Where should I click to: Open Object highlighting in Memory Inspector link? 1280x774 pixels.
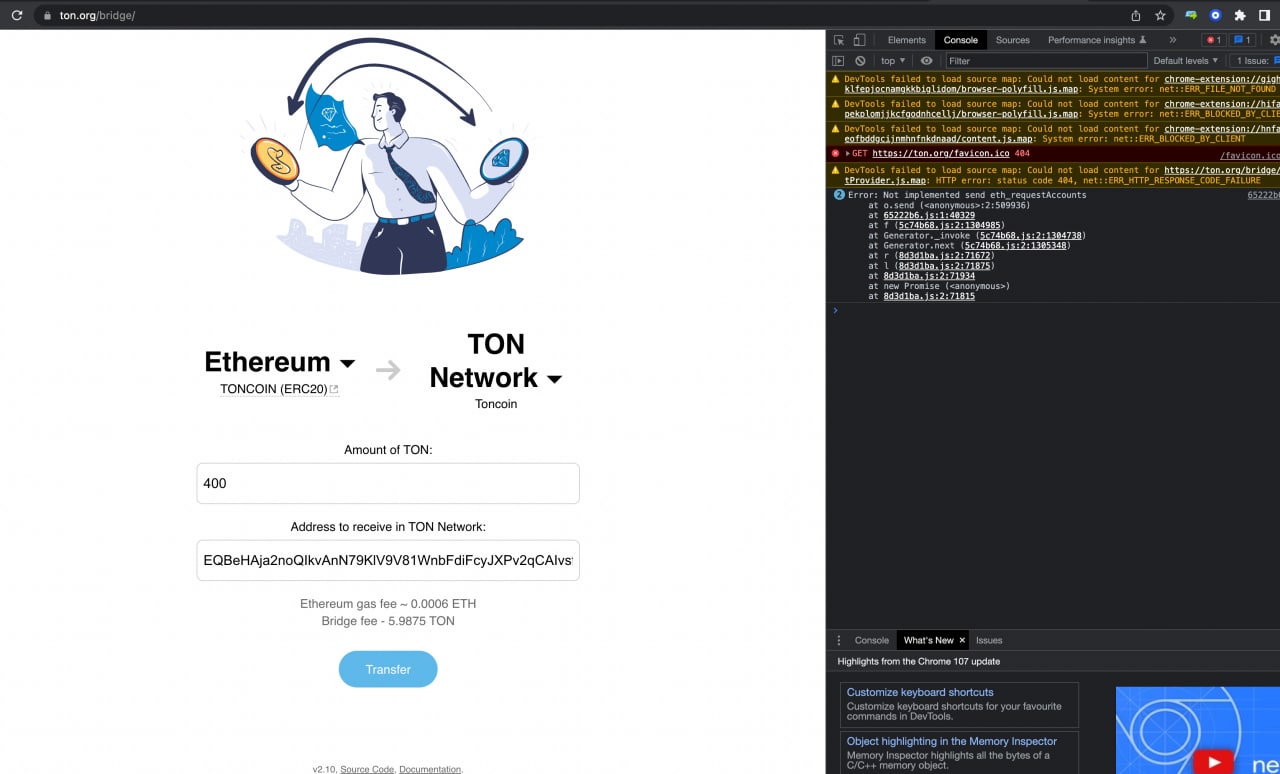point(952,741)
